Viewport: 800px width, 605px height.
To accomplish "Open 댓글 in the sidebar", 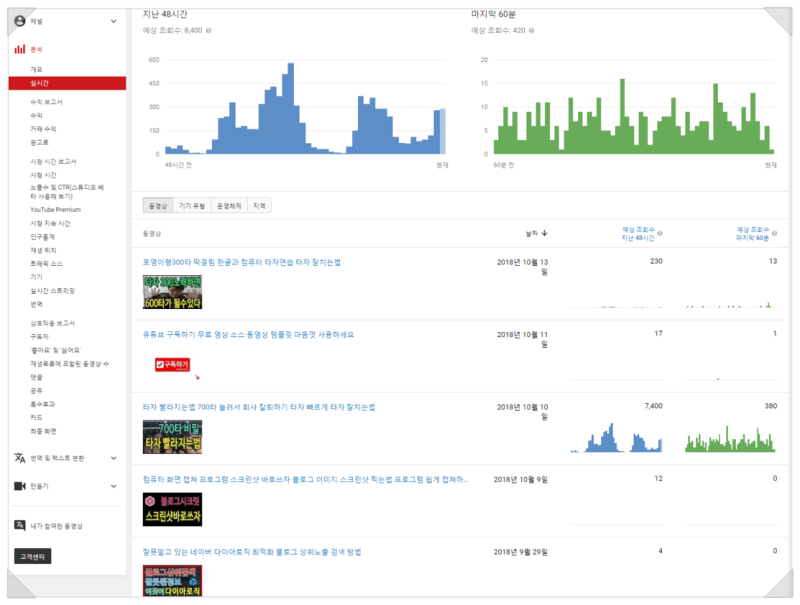I will (36, 377).
